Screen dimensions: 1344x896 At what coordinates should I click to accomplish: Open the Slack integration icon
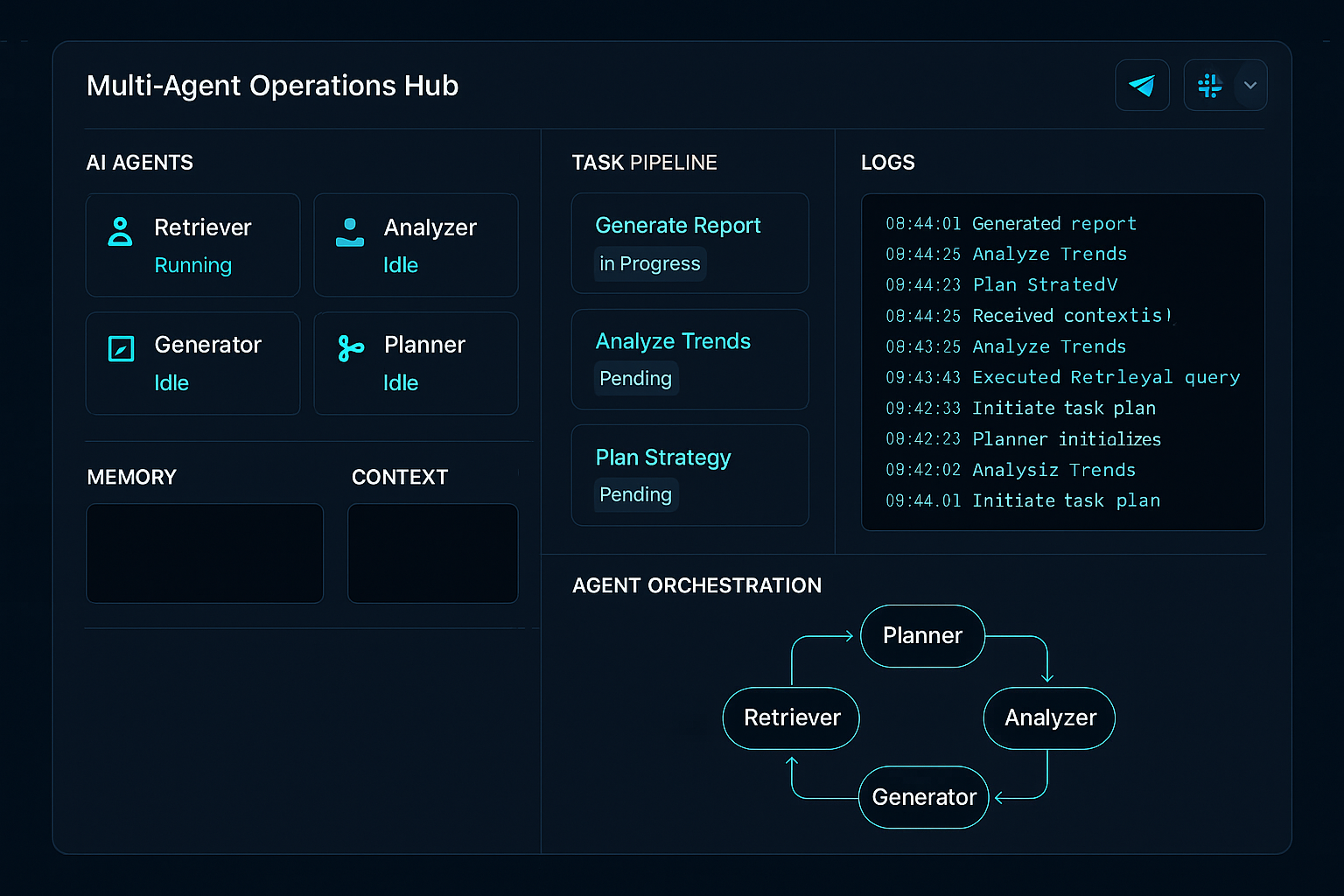click(x=1209, y=85)
